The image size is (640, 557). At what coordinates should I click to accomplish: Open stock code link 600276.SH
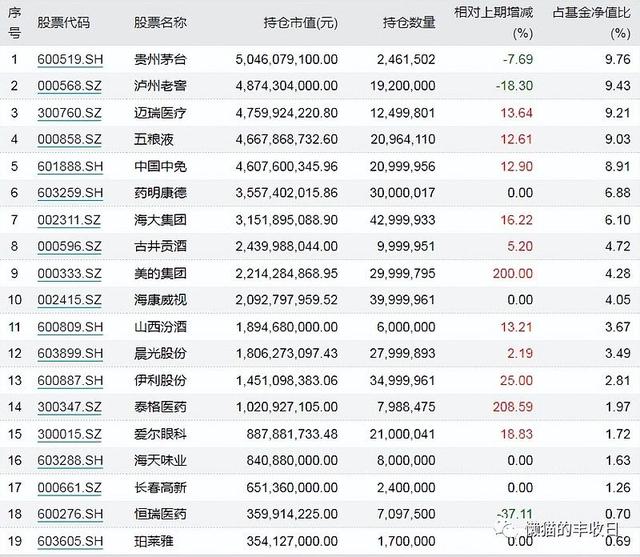pyautogui.click(x=70, y=514)
